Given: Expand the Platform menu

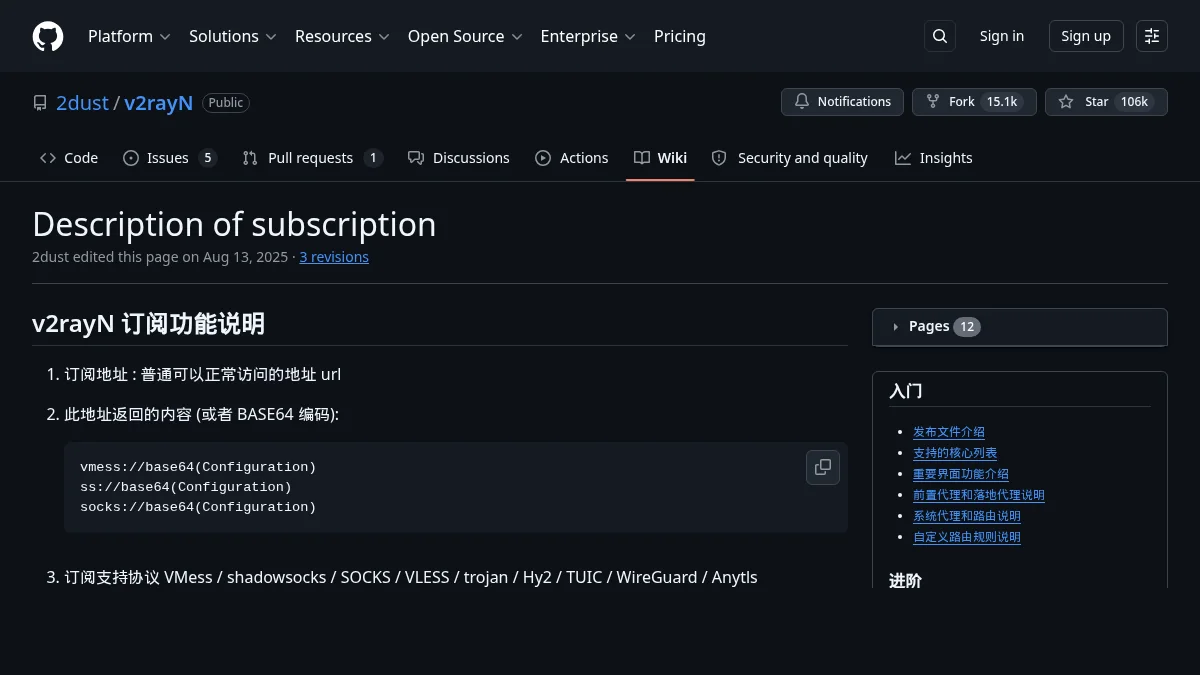Looking at the screenshot, I should (x=129, y=36).
